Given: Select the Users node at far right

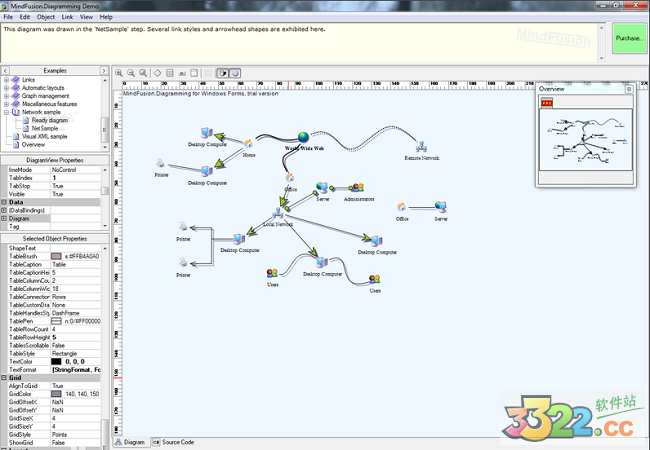Looking at the screenshot, I should tap(374, 279).
